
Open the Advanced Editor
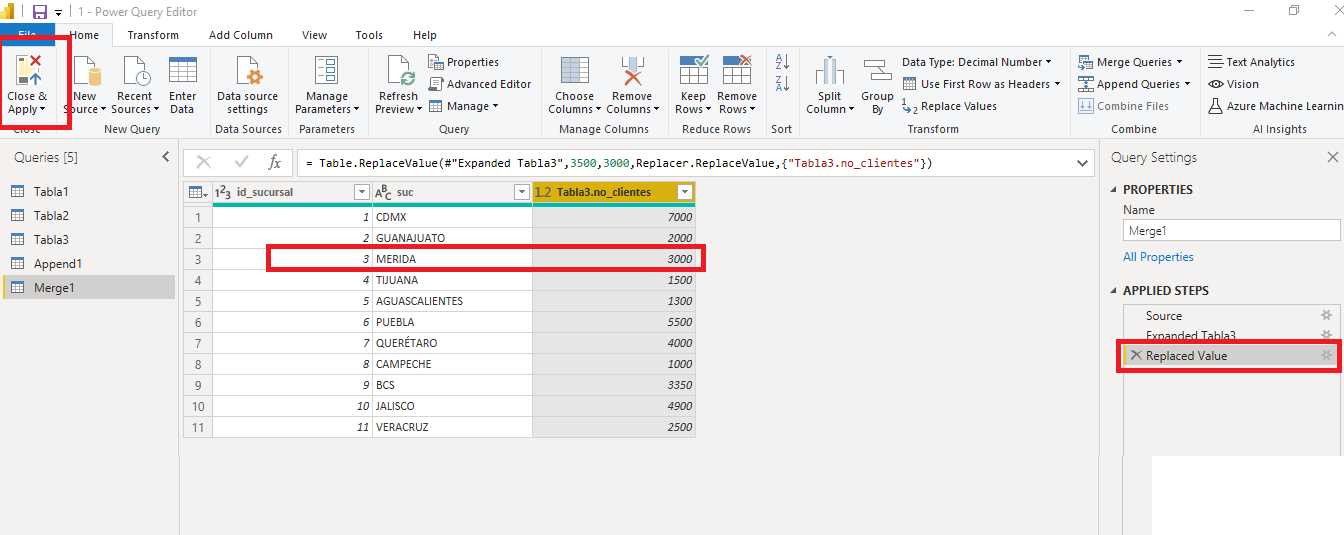tap(481, 84)
